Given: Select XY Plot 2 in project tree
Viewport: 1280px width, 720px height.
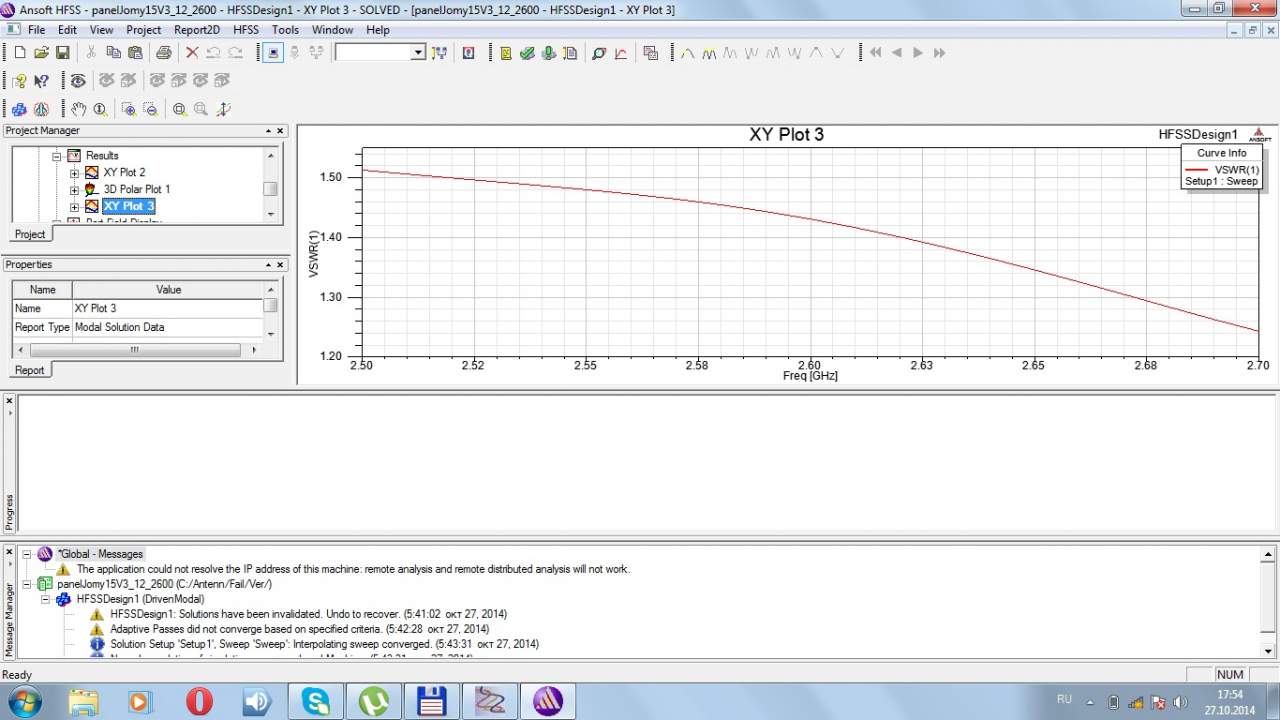Looking at the screenshot, I should point(124,172).
